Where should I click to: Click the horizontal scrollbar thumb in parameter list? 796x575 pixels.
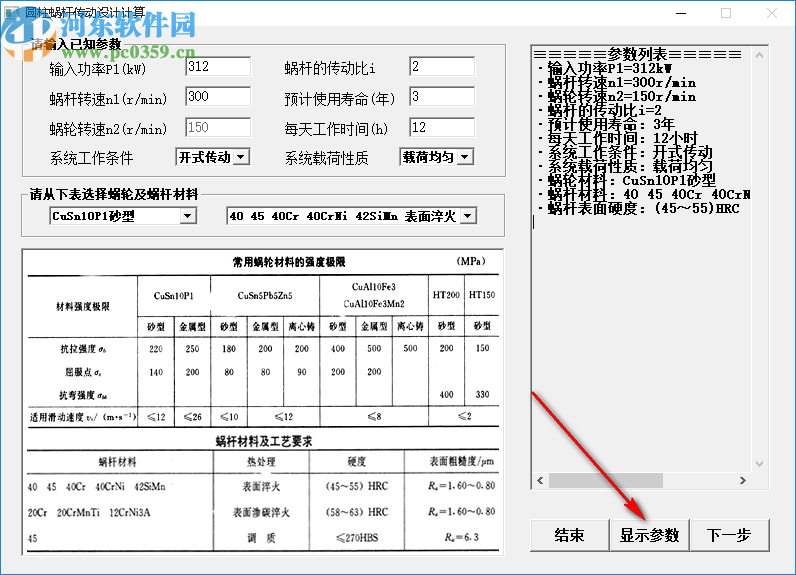point(606,480)
